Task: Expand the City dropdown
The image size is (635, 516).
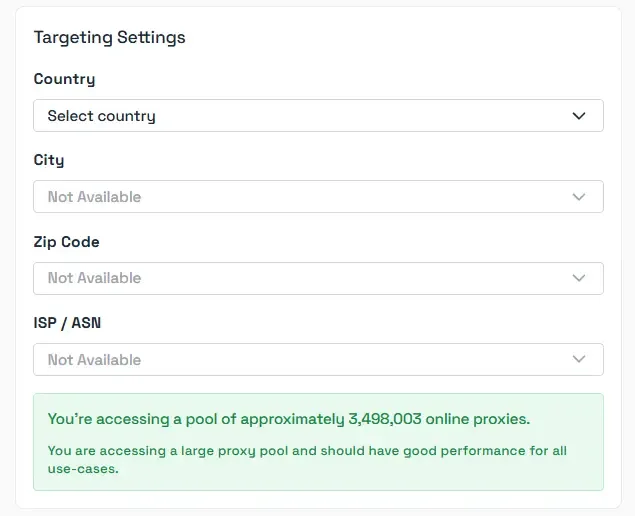Action: 318,197
